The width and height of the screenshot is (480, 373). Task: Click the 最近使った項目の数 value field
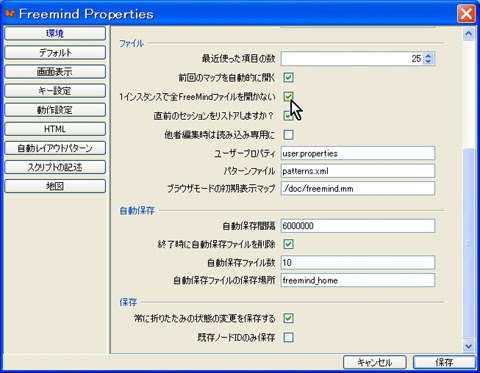coord(352,59)
